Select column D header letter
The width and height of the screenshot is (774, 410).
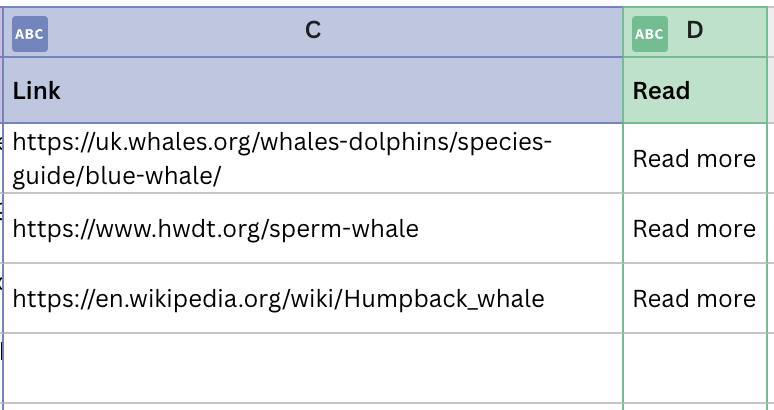695,31
